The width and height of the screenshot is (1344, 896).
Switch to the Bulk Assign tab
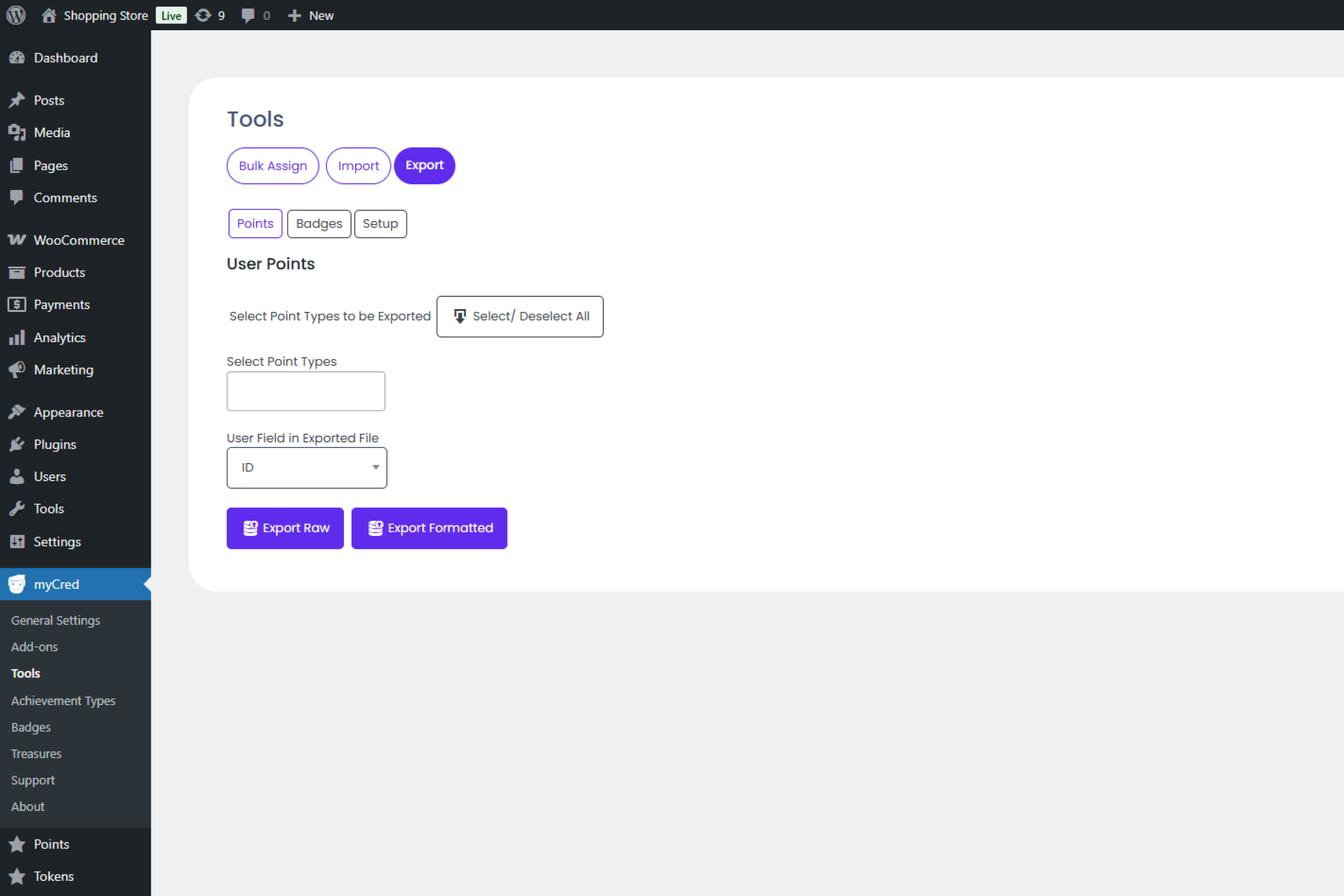[x=273, y=166]
